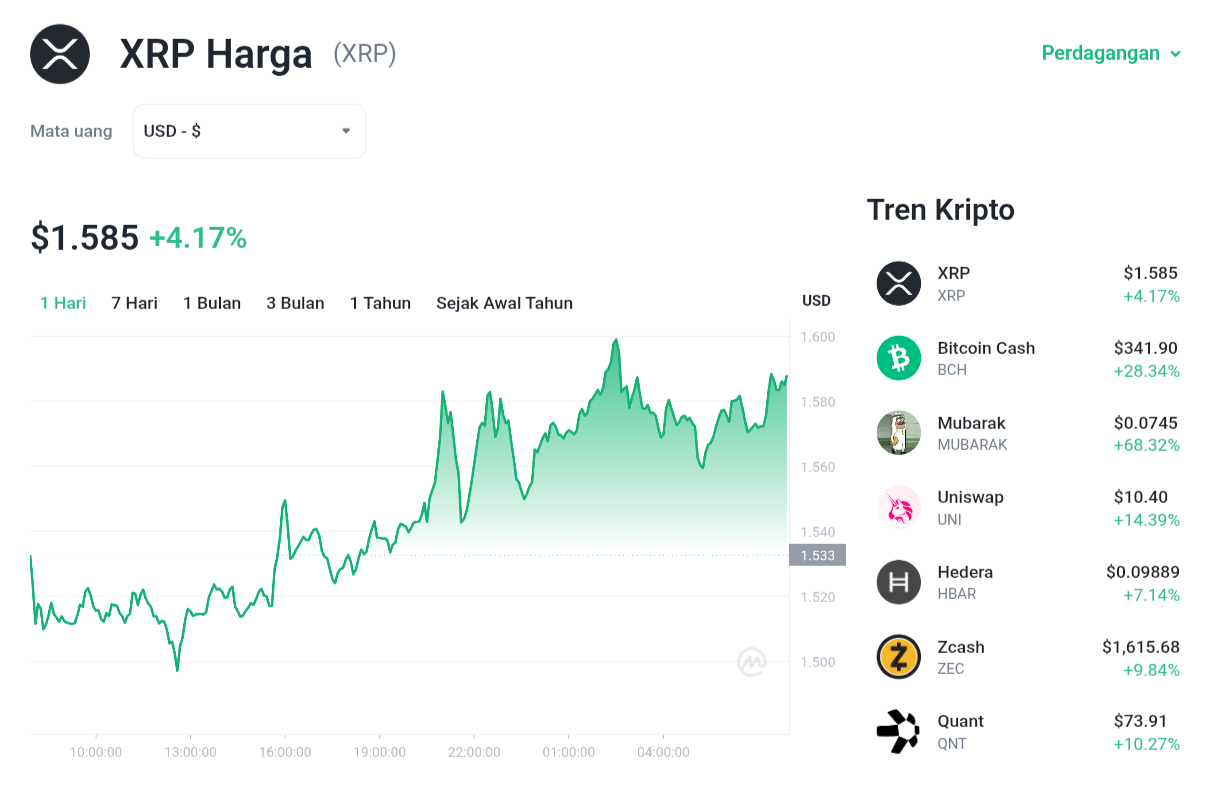
Task: Click the Bitcoin Cash green logo icon
Action: (x=898, y=358)
